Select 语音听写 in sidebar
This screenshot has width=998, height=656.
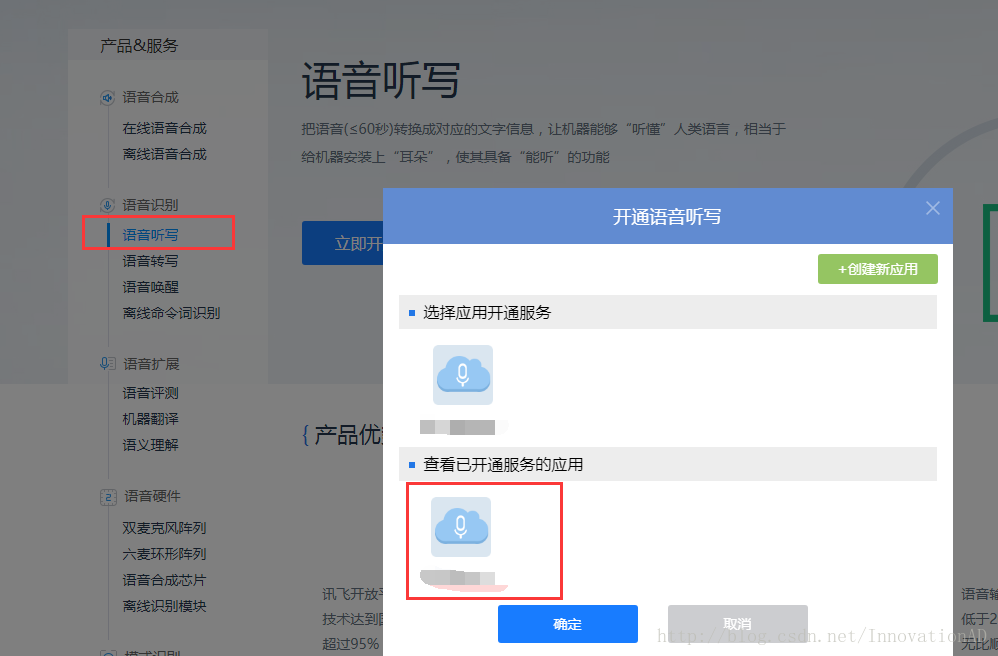[150, 235]
